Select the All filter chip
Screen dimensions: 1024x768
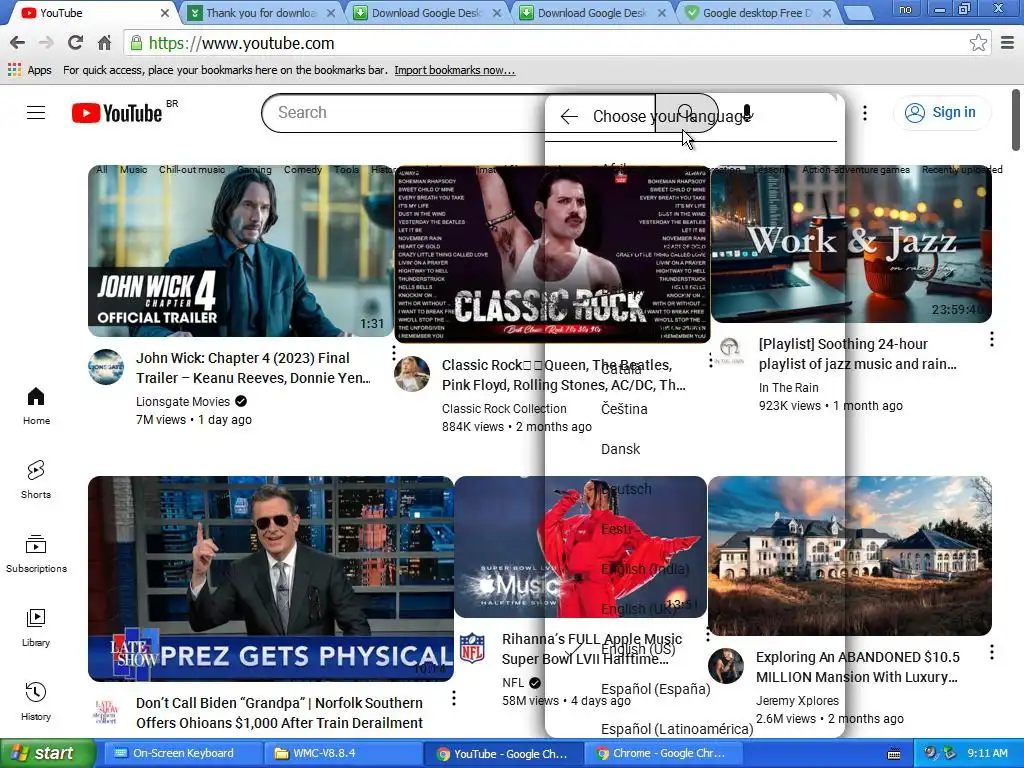pos(102,170)
